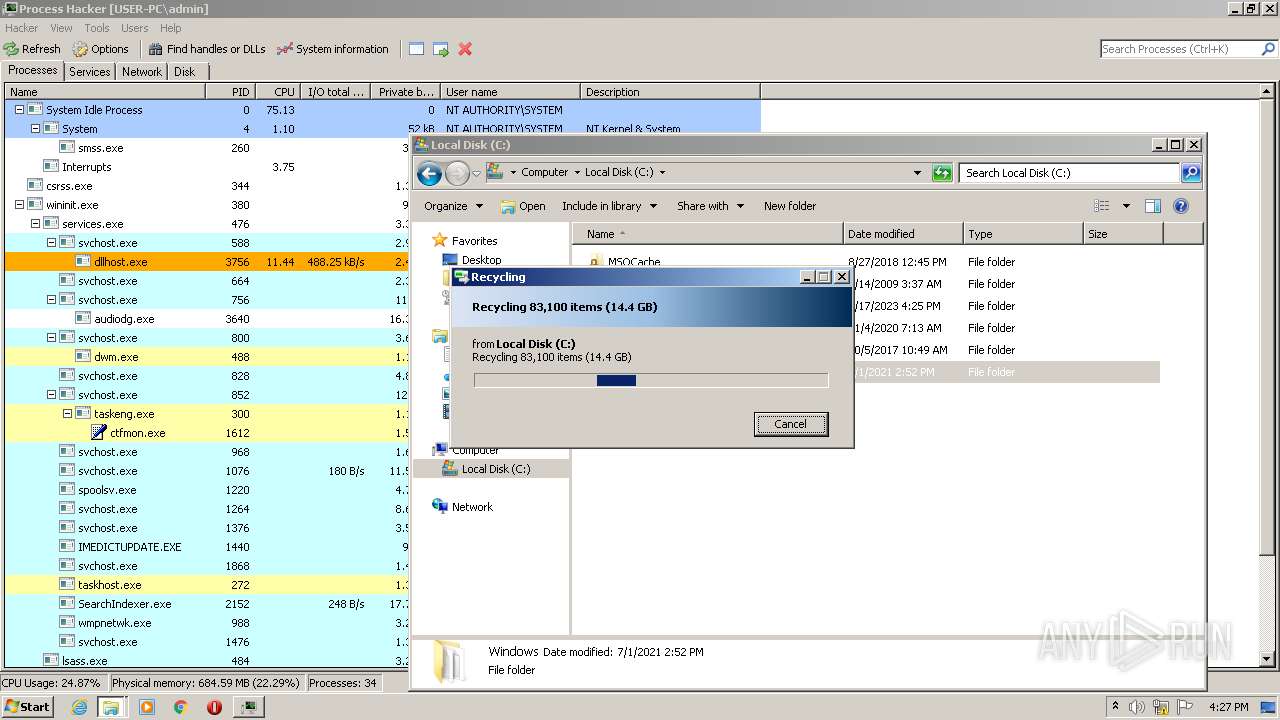Image resolution: width=1280 pixels, height=720 pixels.
Task: Collapse the wininit.exe tree node
Action: coord(19,205)
